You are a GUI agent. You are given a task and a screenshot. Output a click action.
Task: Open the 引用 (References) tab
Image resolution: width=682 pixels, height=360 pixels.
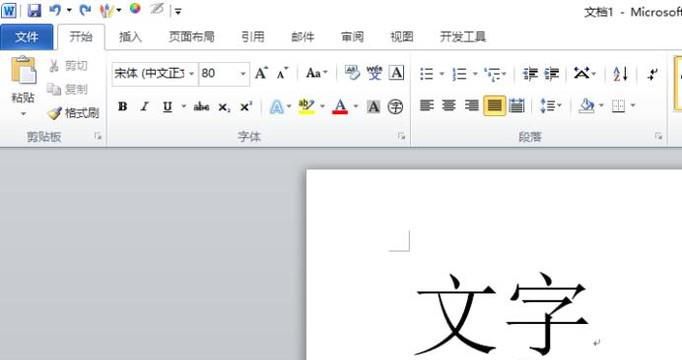(253, 37)
